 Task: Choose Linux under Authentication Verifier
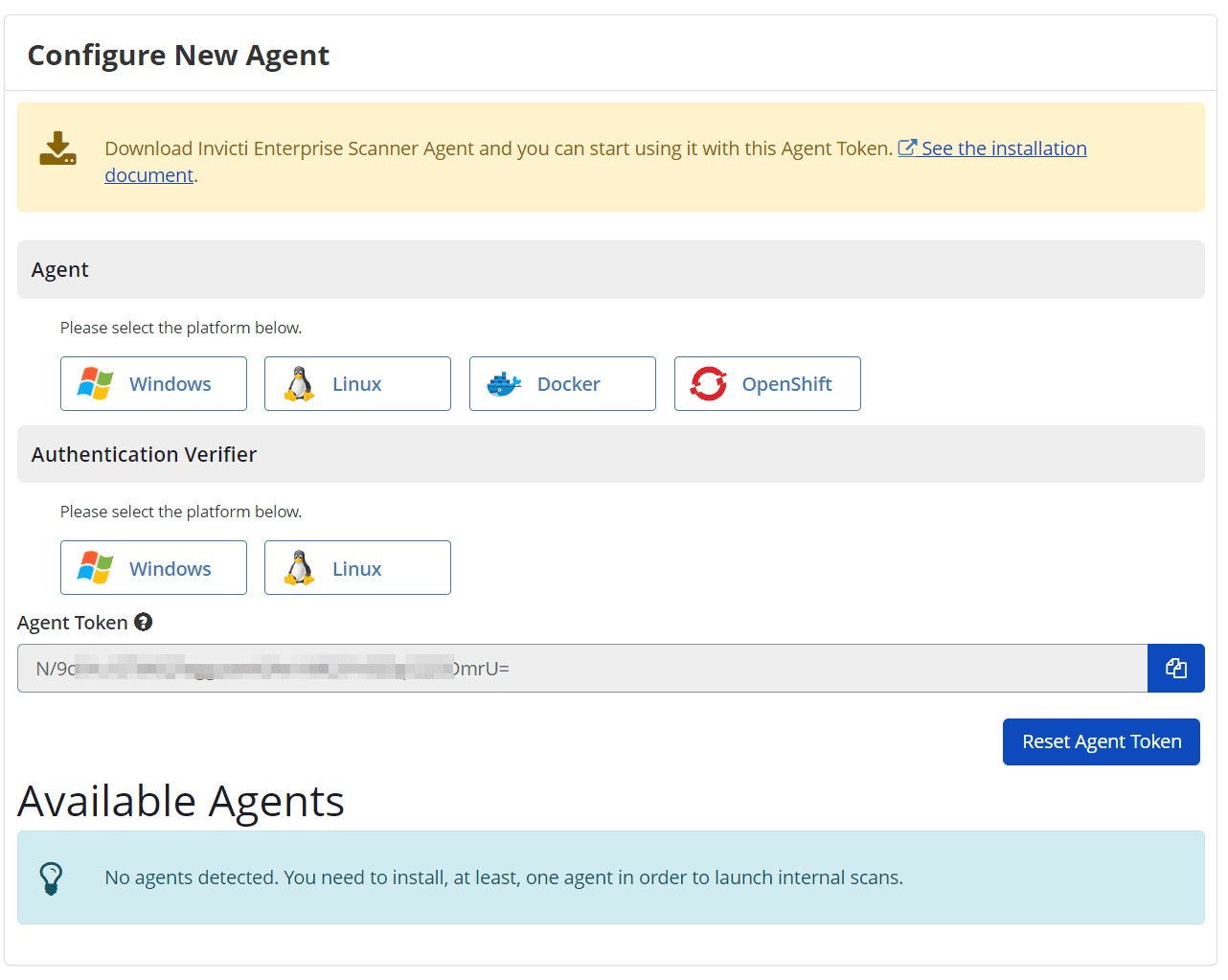(357, 568)
